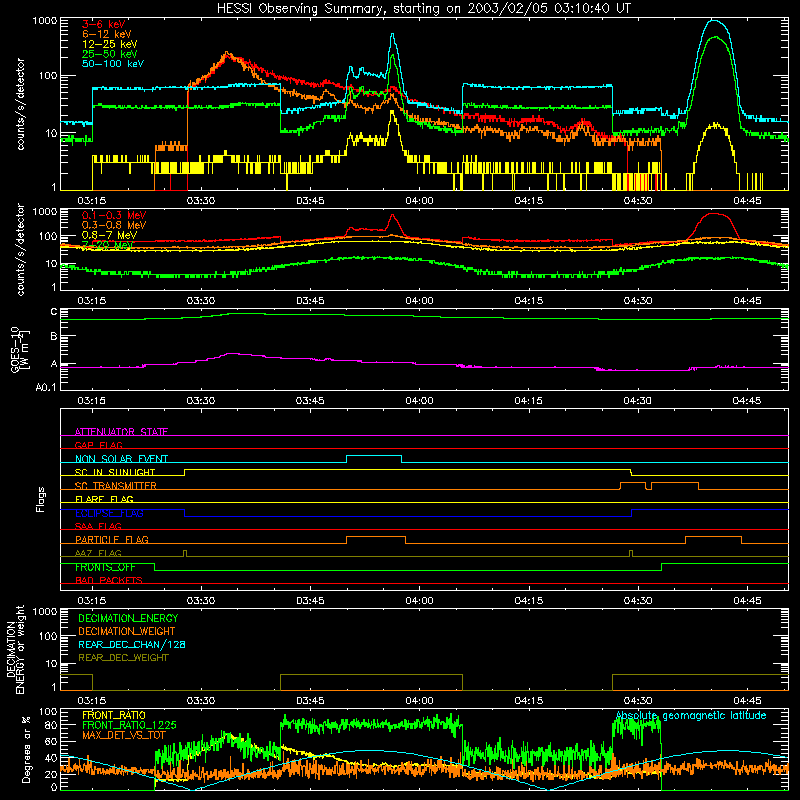The width and height of the screenshot is (800, 800).
Task: Click the Absolute geomagnetic latitude label
Action: point(691,716)
